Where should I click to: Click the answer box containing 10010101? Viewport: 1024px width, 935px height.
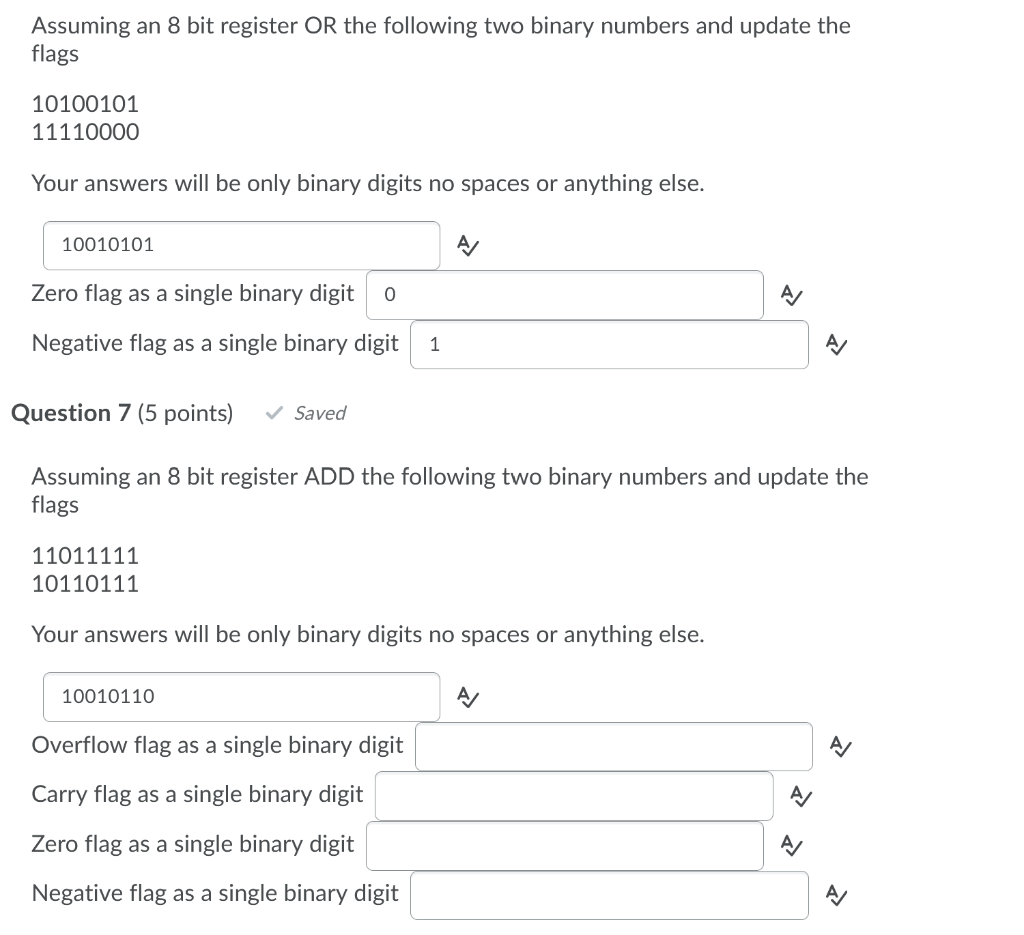click(x=240, y=244)
